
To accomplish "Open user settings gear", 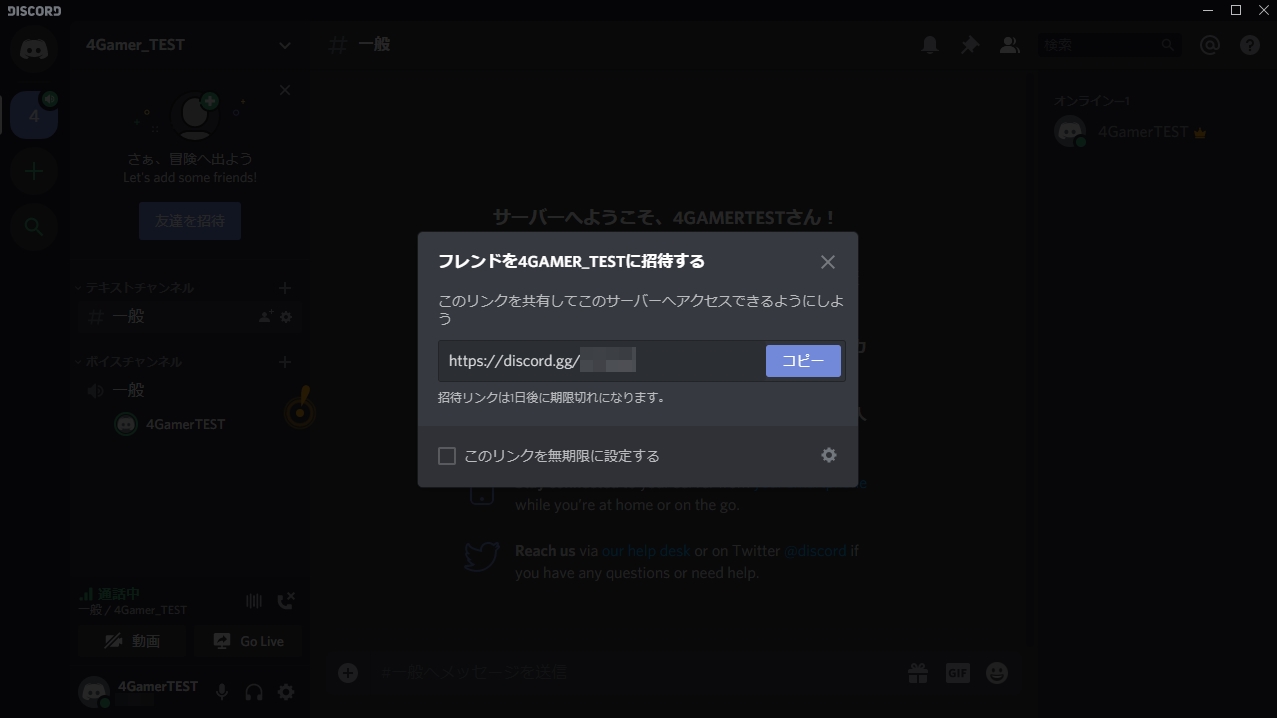I will coord(286,692).
